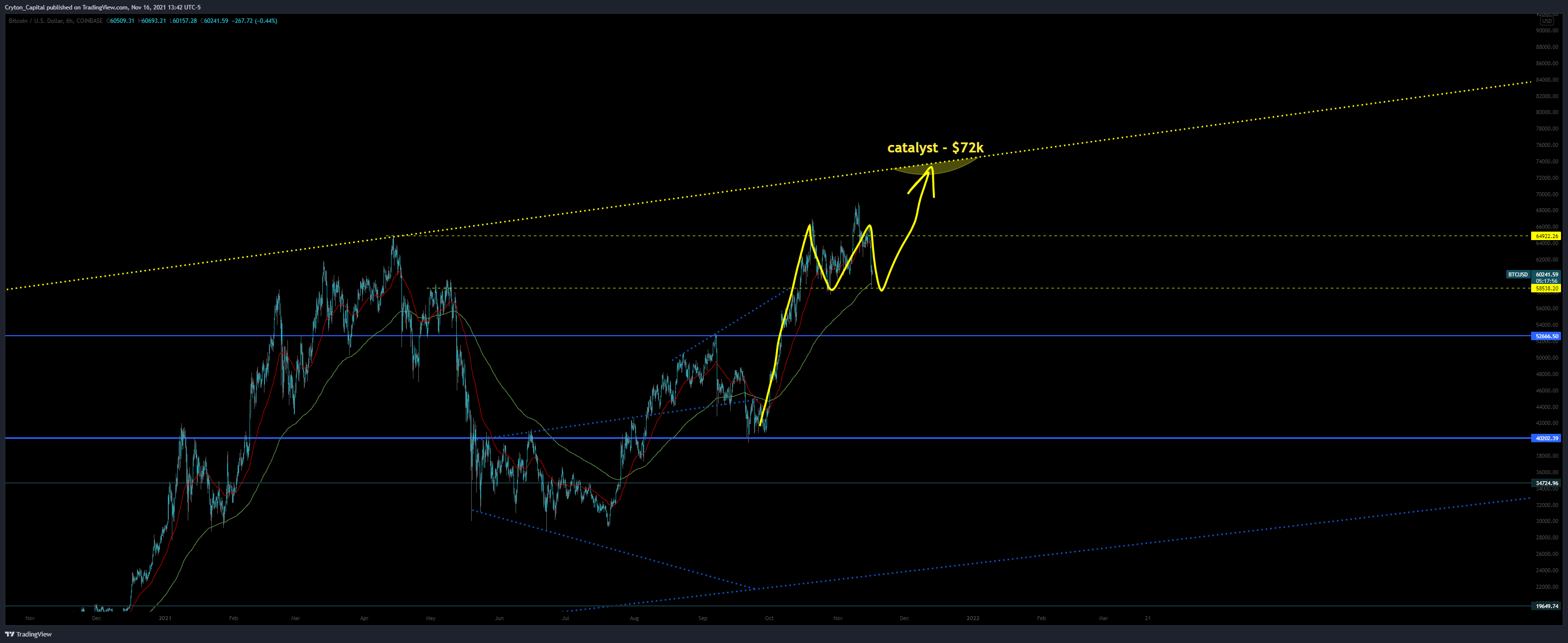Viewport: 1568px width, 643px height.
Task: Click the 2022 marker on time axis
Action: click(973, 618)
